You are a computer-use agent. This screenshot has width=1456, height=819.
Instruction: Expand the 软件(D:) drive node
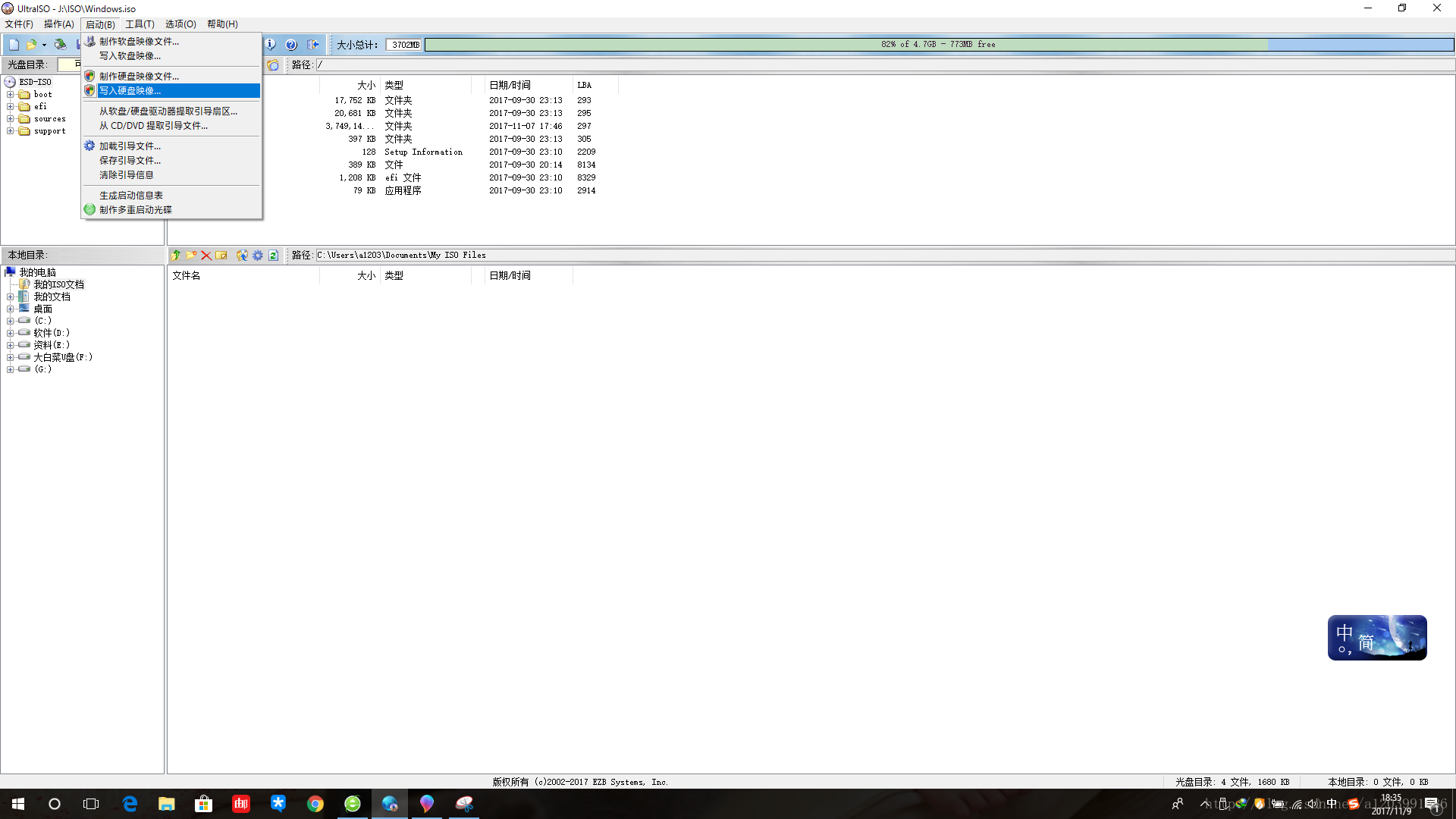coord(11,333)
